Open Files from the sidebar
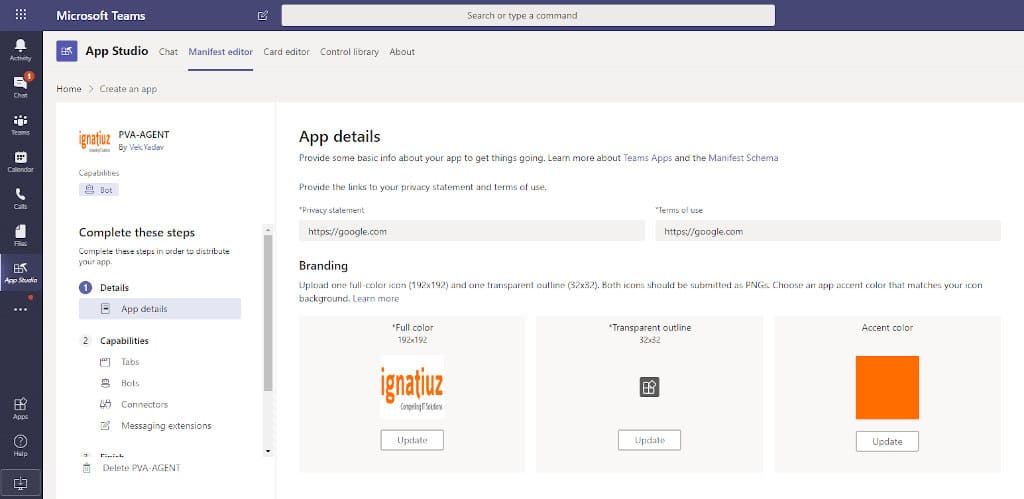Screen dimensions: 1024x499 click(x=20, y=236)
